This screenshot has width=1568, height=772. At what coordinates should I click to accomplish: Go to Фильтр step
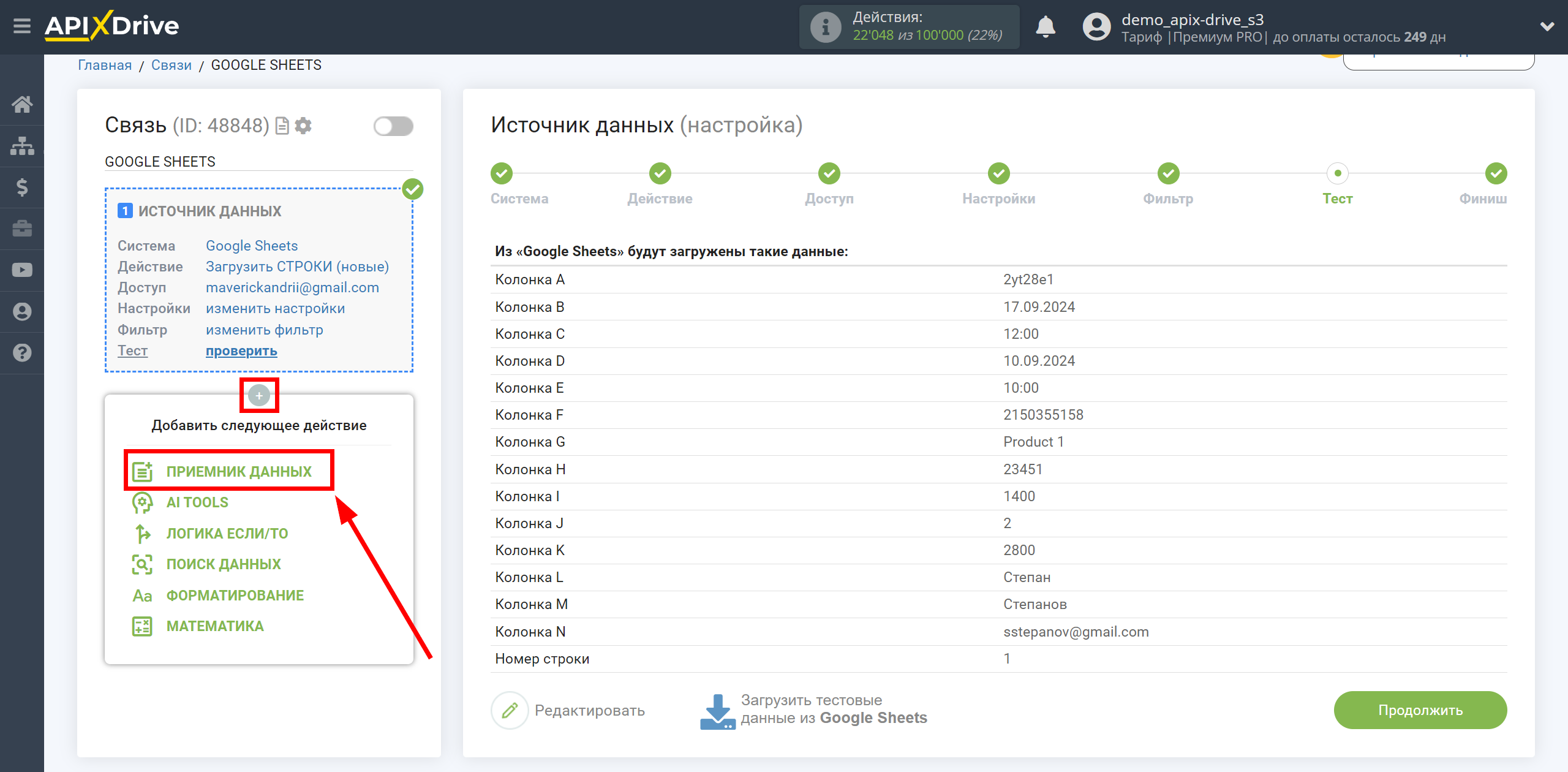[1168, 173]
